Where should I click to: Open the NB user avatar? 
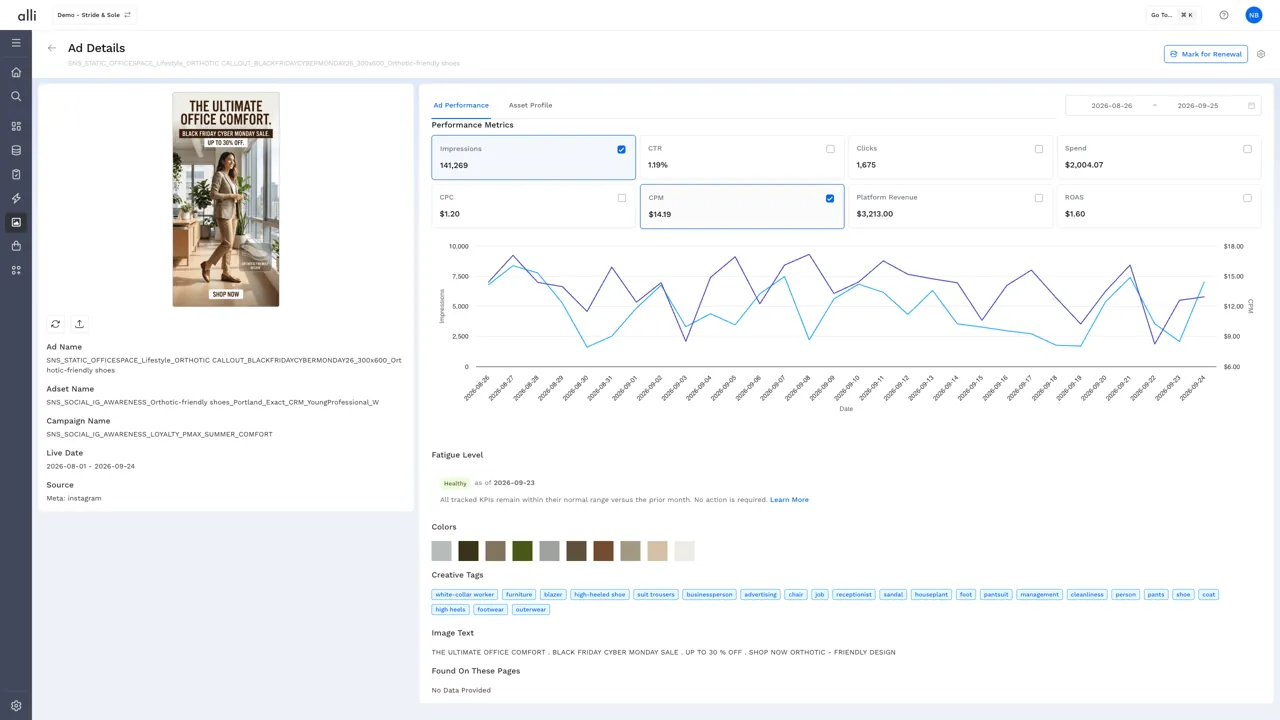pyautogui.click(x=1254, y=15)
